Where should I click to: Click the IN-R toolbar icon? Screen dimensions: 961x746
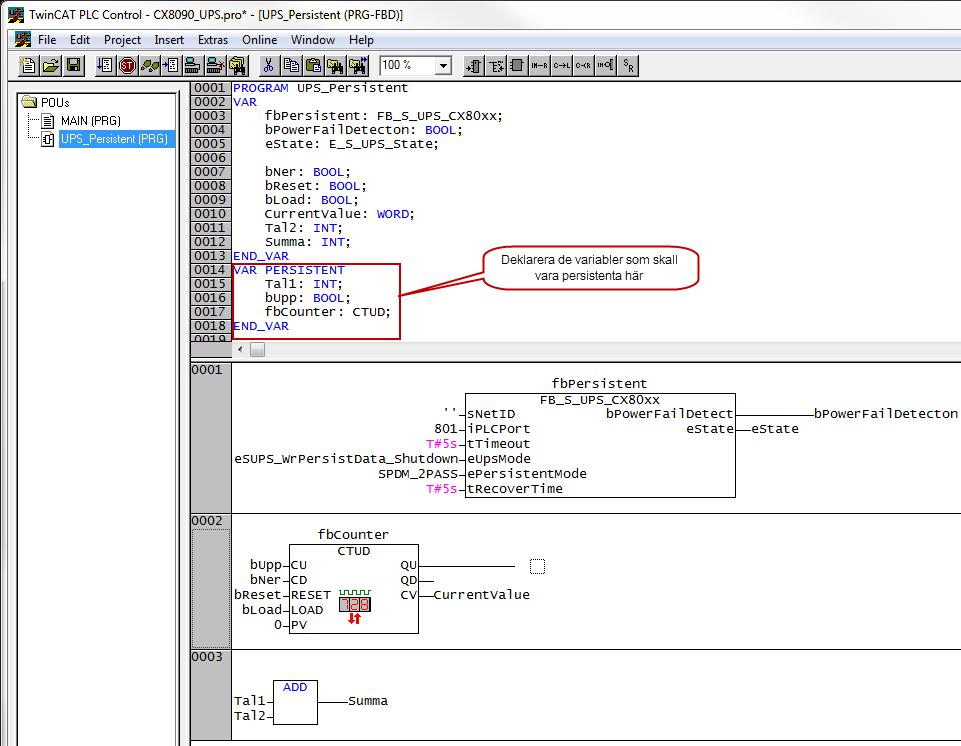[x=539, y=65]
